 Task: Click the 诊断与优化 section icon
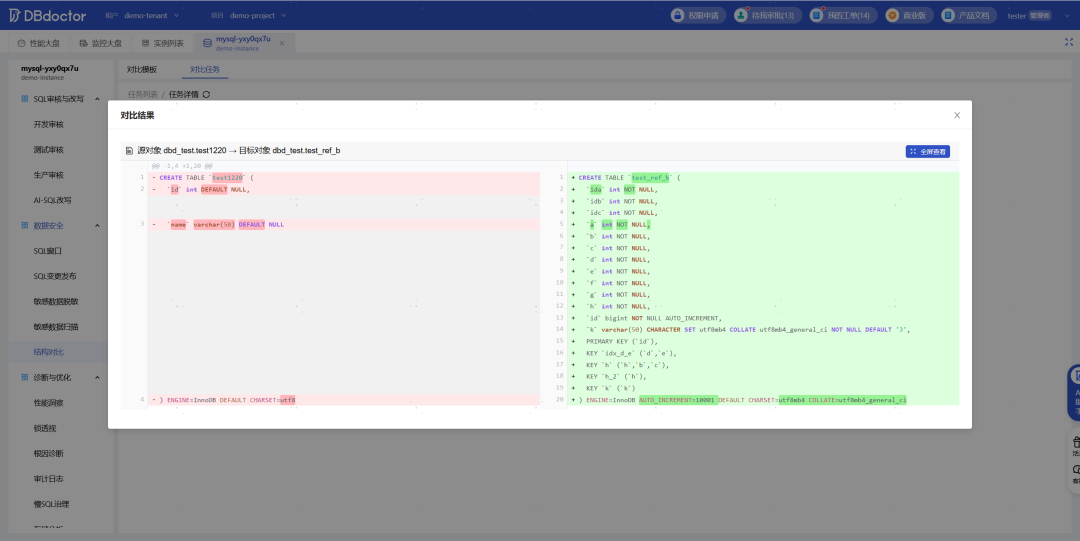pyautogui.click(x=25, y=378)
